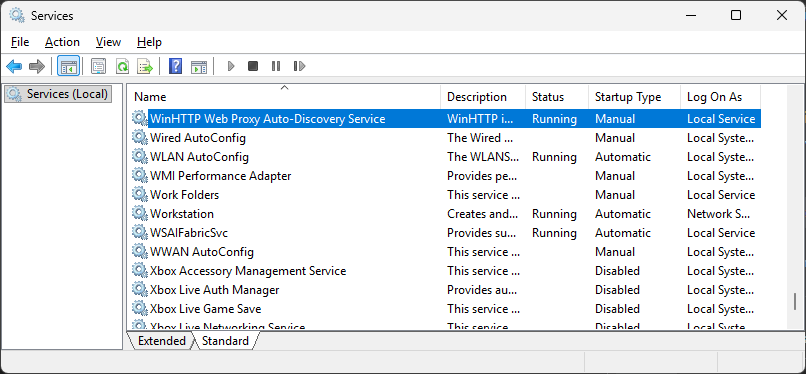Click the Start Service play icon

pos(231,66)
